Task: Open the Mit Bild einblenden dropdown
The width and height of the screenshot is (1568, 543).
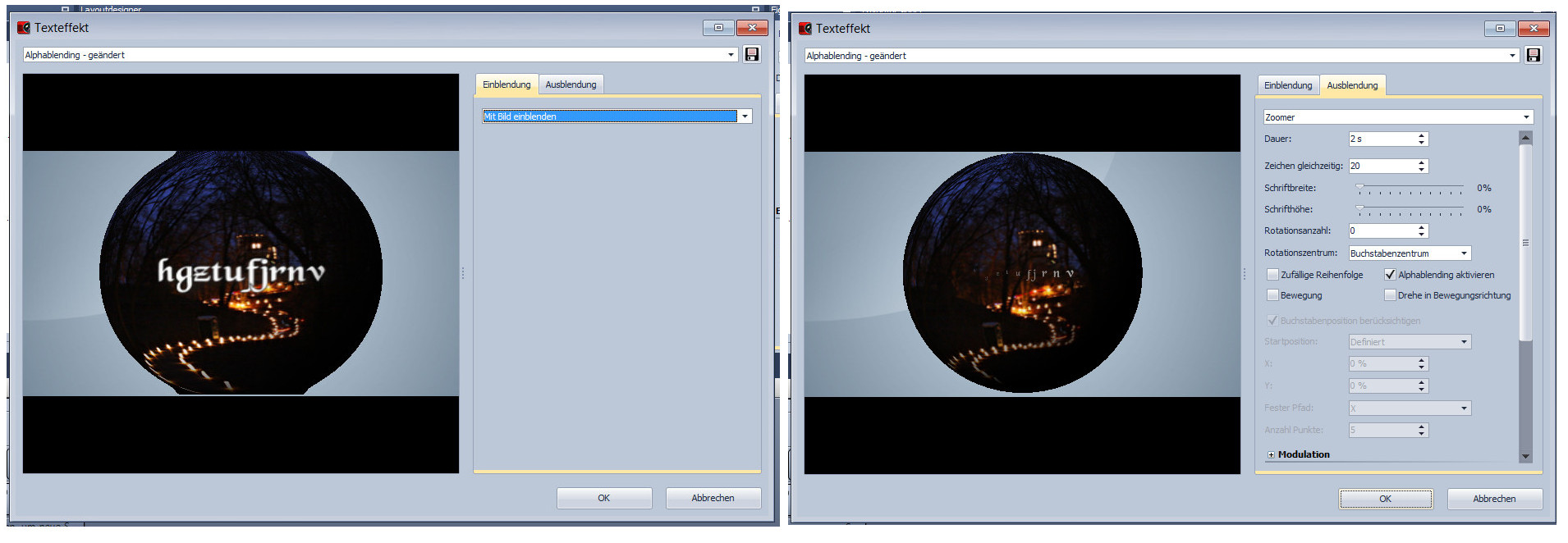Action: 745,116
